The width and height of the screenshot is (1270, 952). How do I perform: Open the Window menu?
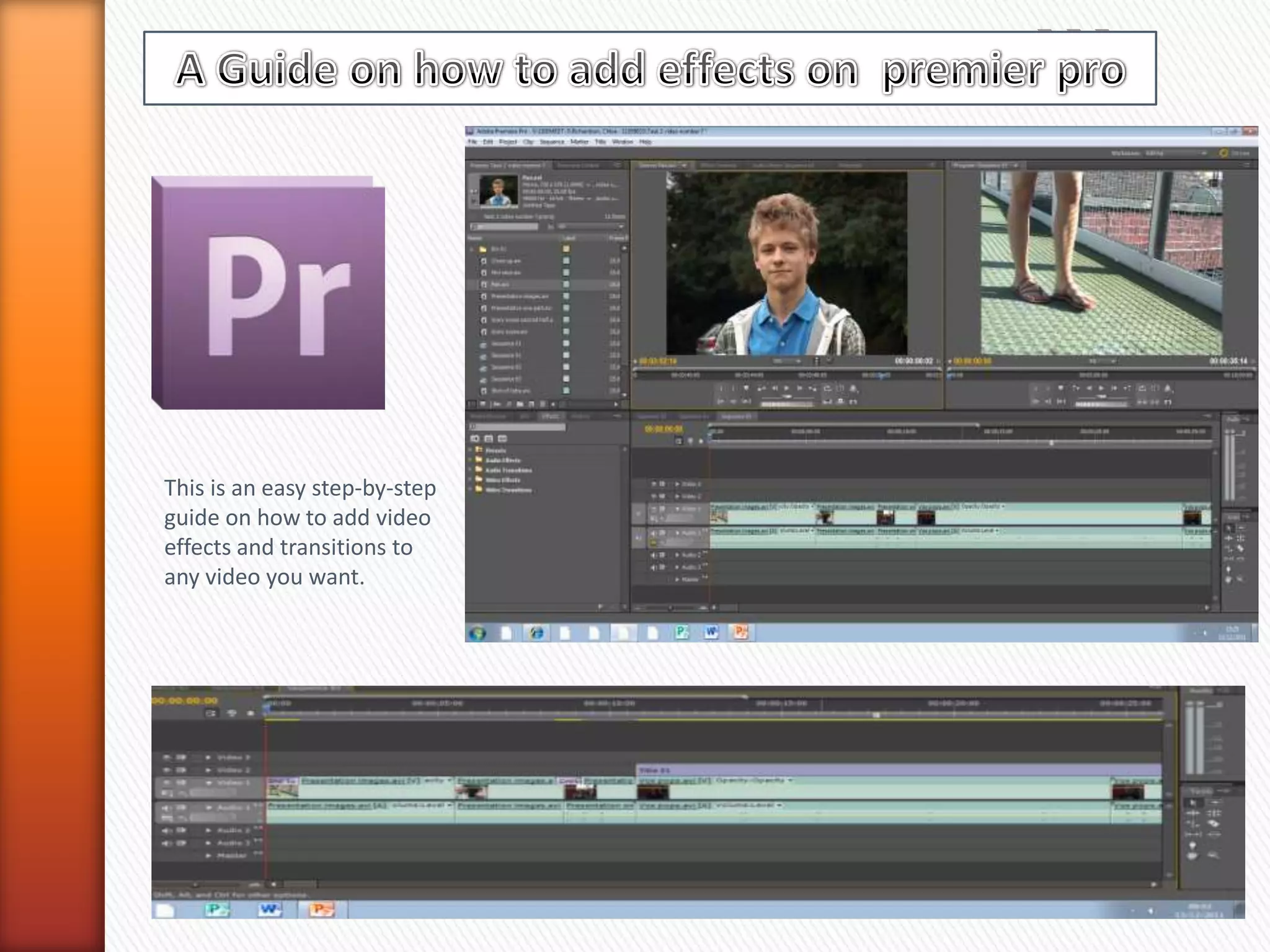tap(622, 142)
